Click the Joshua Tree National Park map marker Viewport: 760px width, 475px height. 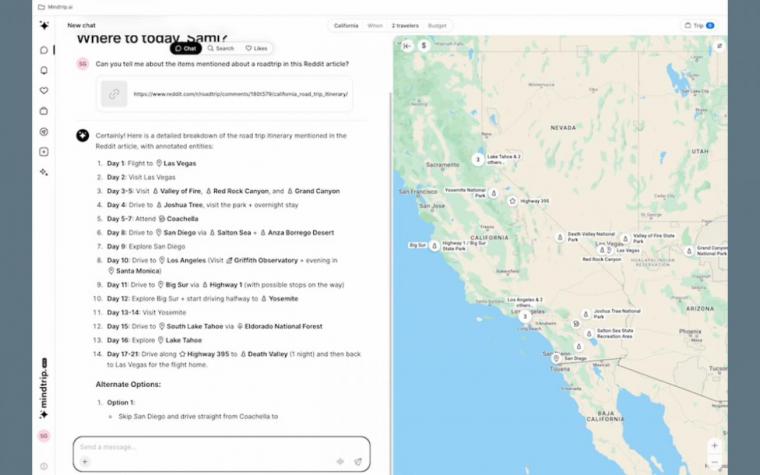click(586, 315)
